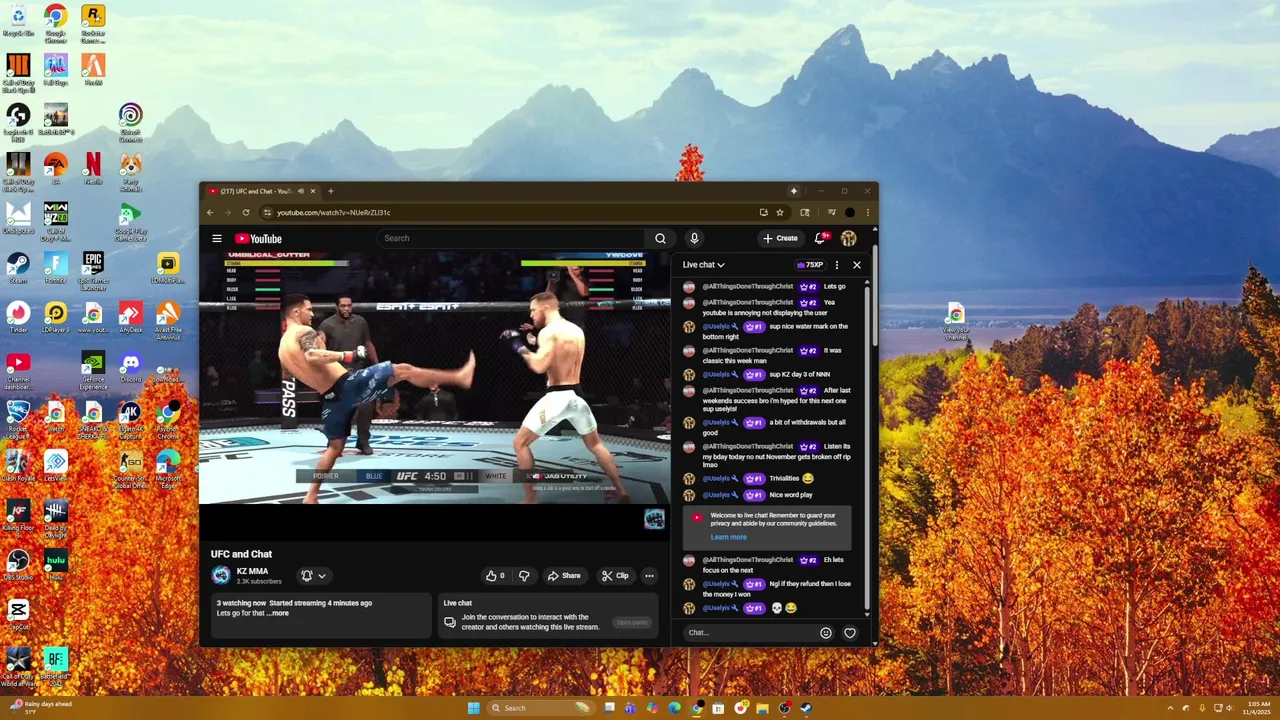Click the Chat message input field

coord(750,633)
